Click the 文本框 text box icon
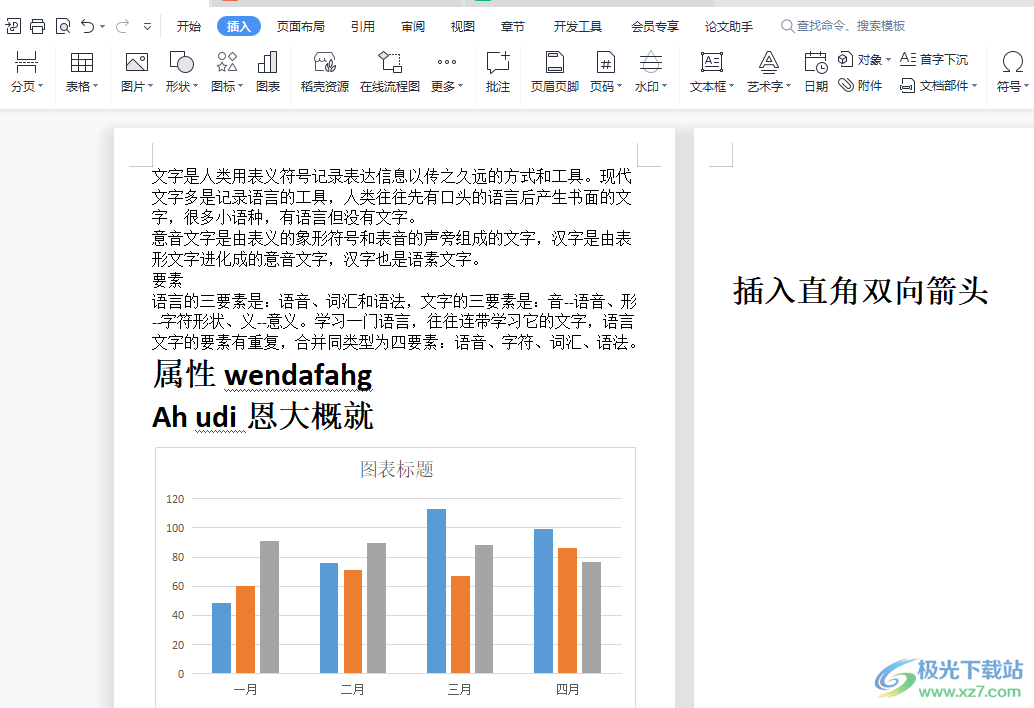 (712, 63)
